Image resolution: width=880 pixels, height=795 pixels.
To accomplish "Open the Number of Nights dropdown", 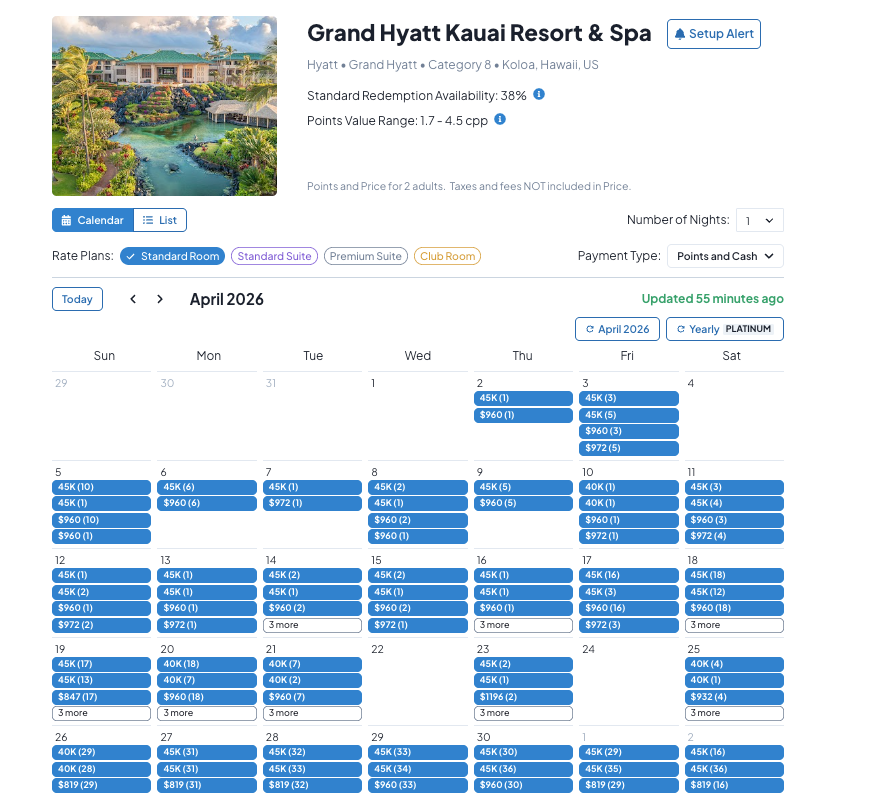I will 760,220.
